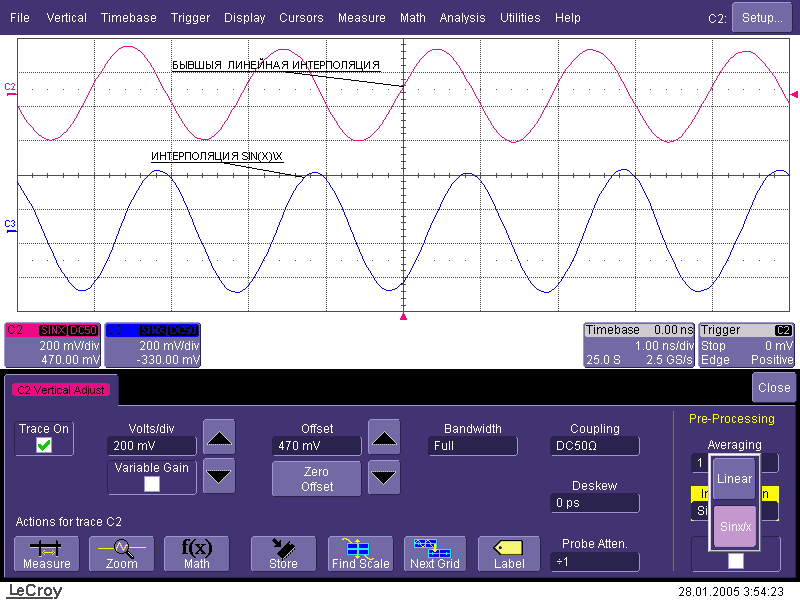
Task: Click the Store trace icon
Action: 283,553
